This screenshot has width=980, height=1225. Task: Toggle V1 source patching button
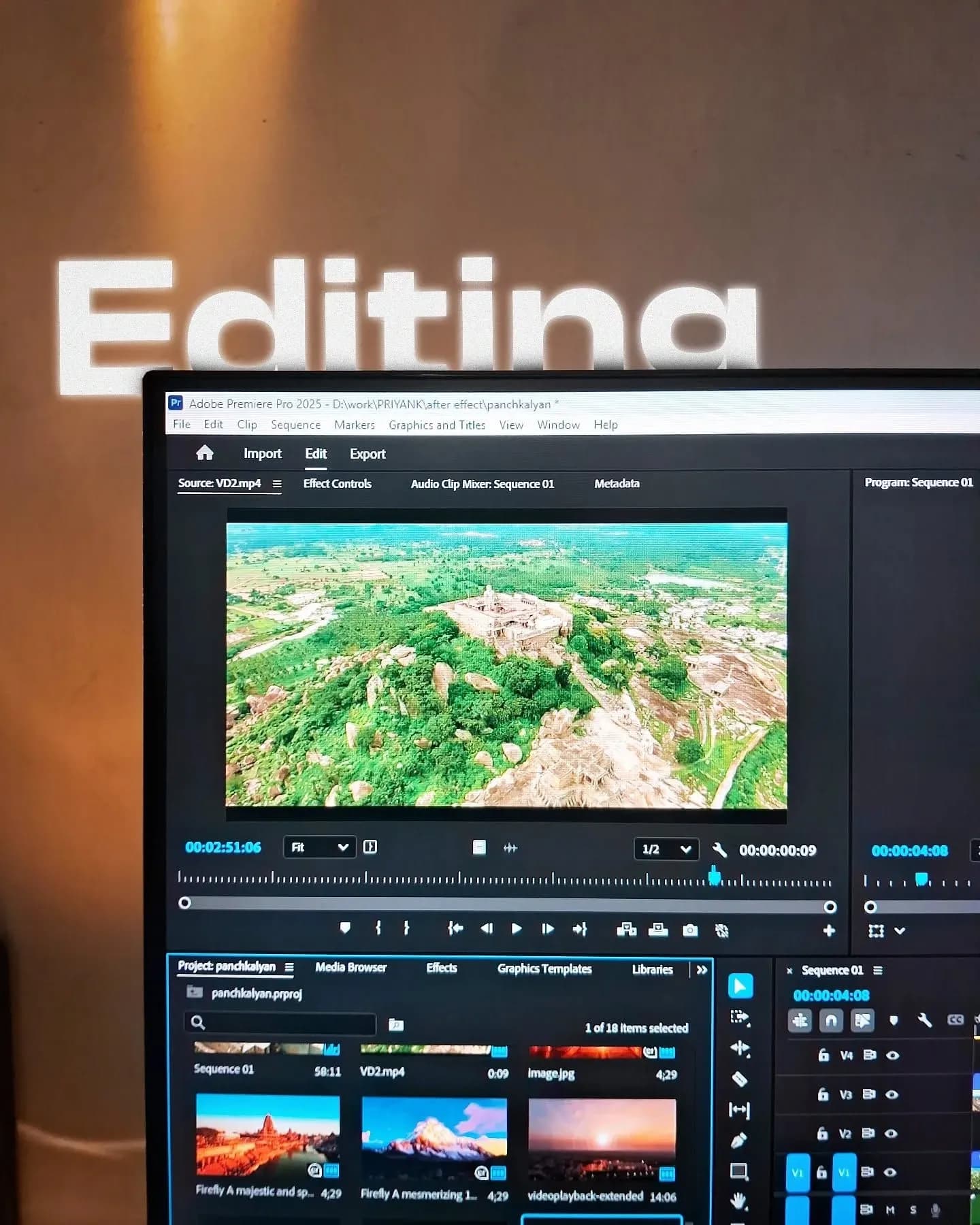798,1172
